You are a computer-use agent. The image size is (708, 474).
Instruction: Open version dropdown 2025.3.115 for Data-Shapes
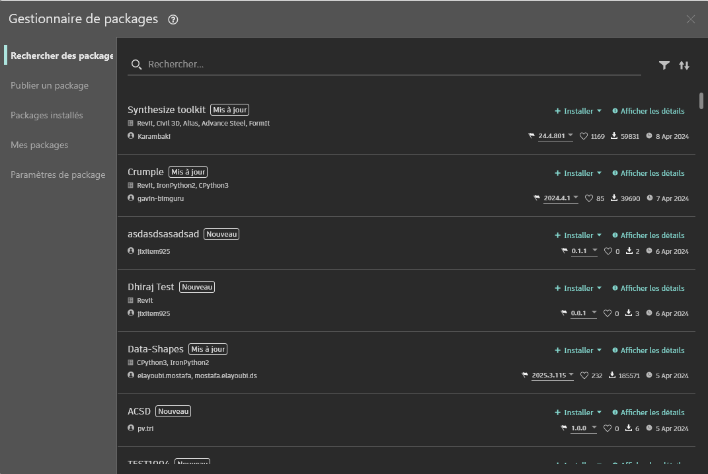pos(553,375)
